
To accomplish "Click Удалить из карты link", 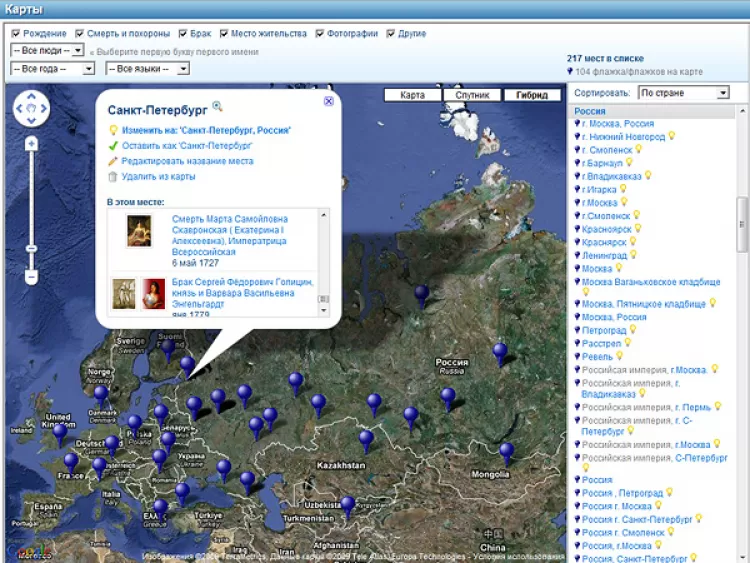I will click(158, 177).
